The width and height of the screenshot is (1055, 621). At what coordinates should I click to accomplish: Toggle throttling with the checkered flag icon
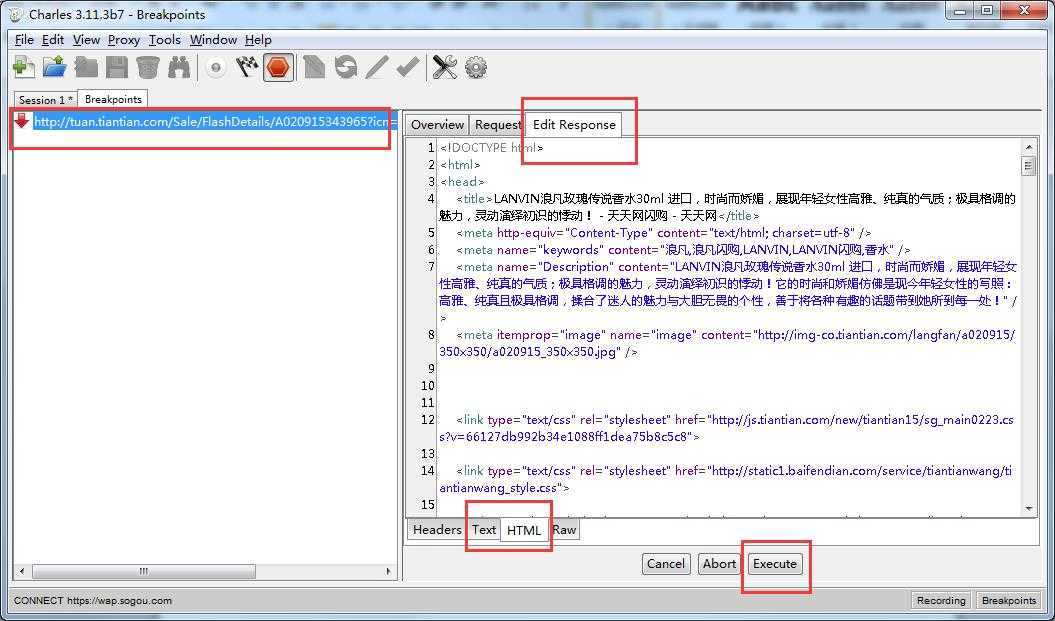pos(247,67)
